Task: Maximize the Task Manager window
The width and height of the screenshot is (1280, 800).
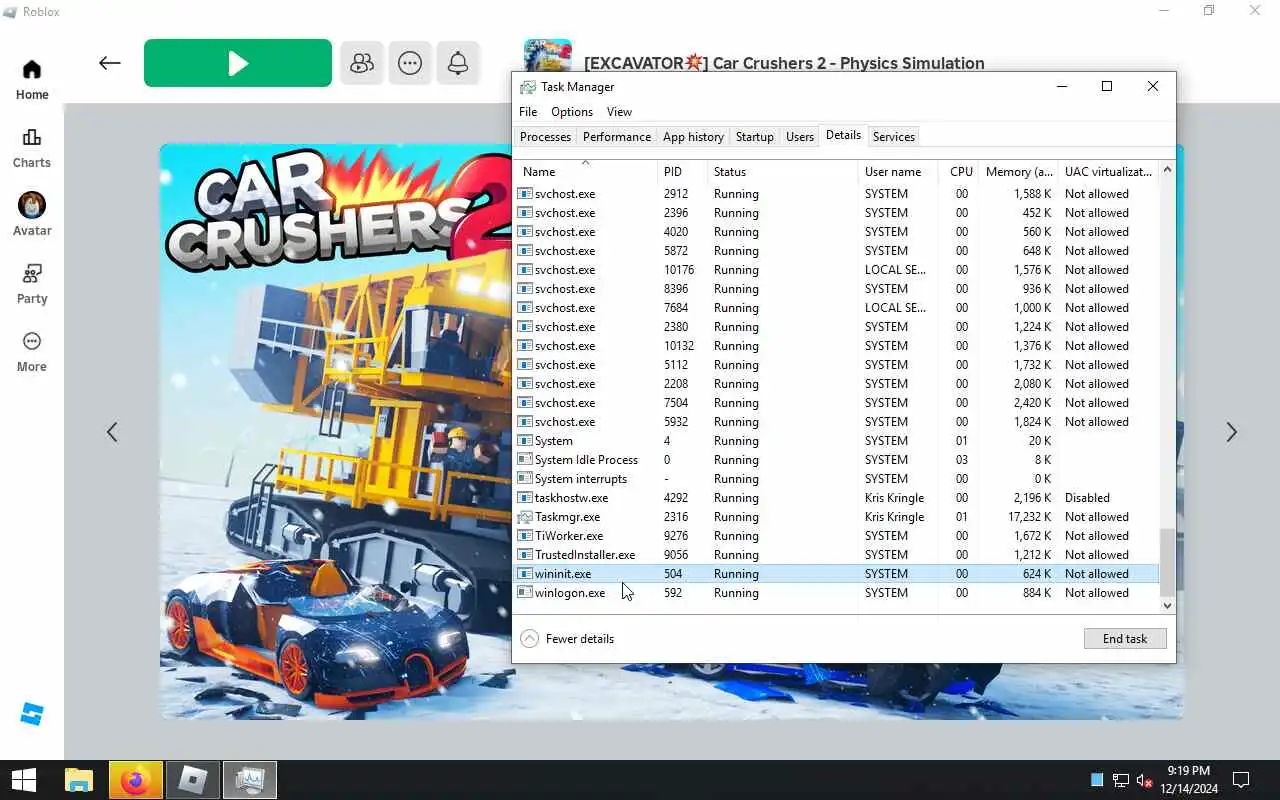Action: point(1106,87)
